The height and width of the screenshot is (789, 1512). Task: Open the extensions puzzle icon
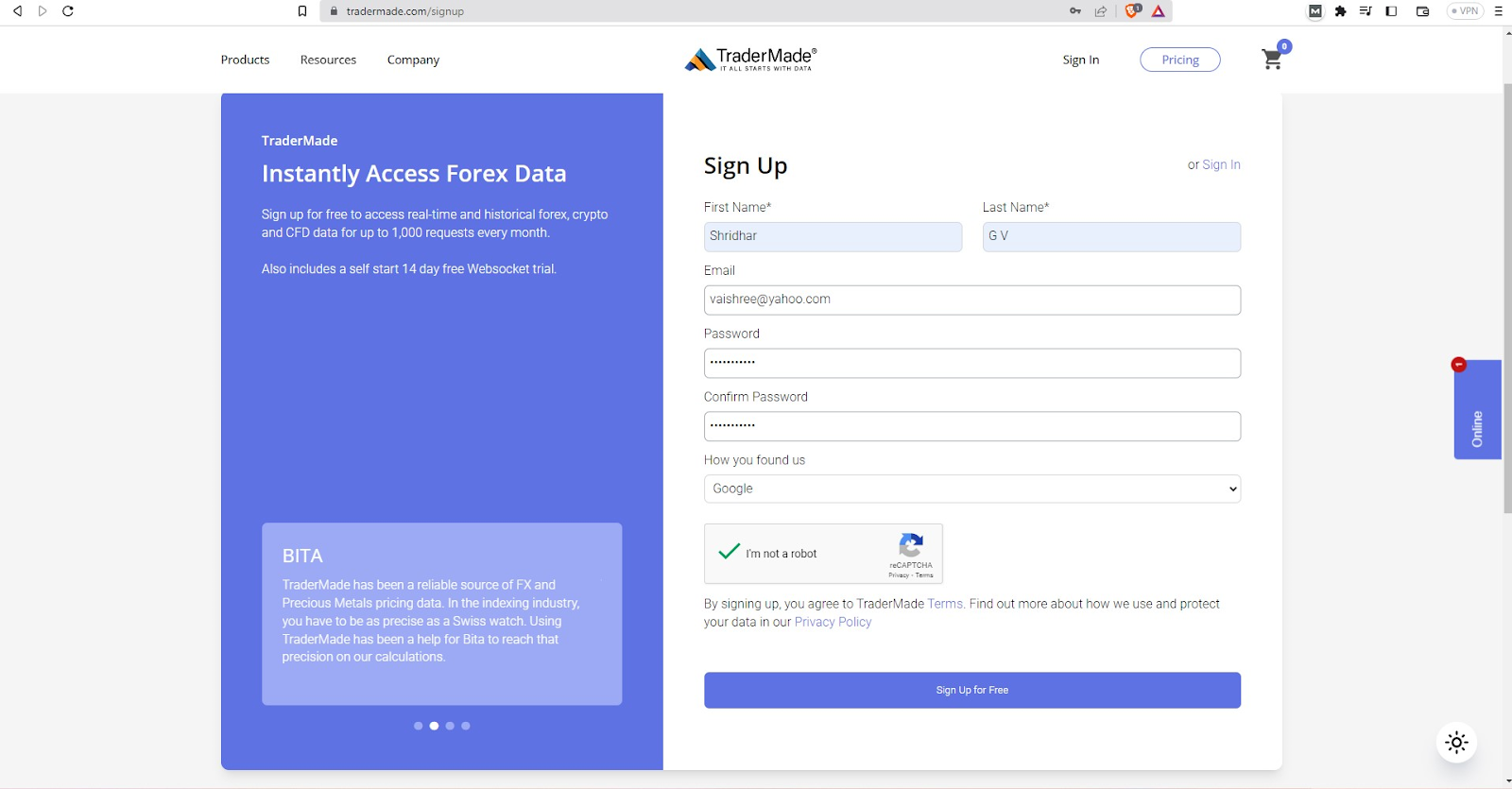pos(1340,11)
